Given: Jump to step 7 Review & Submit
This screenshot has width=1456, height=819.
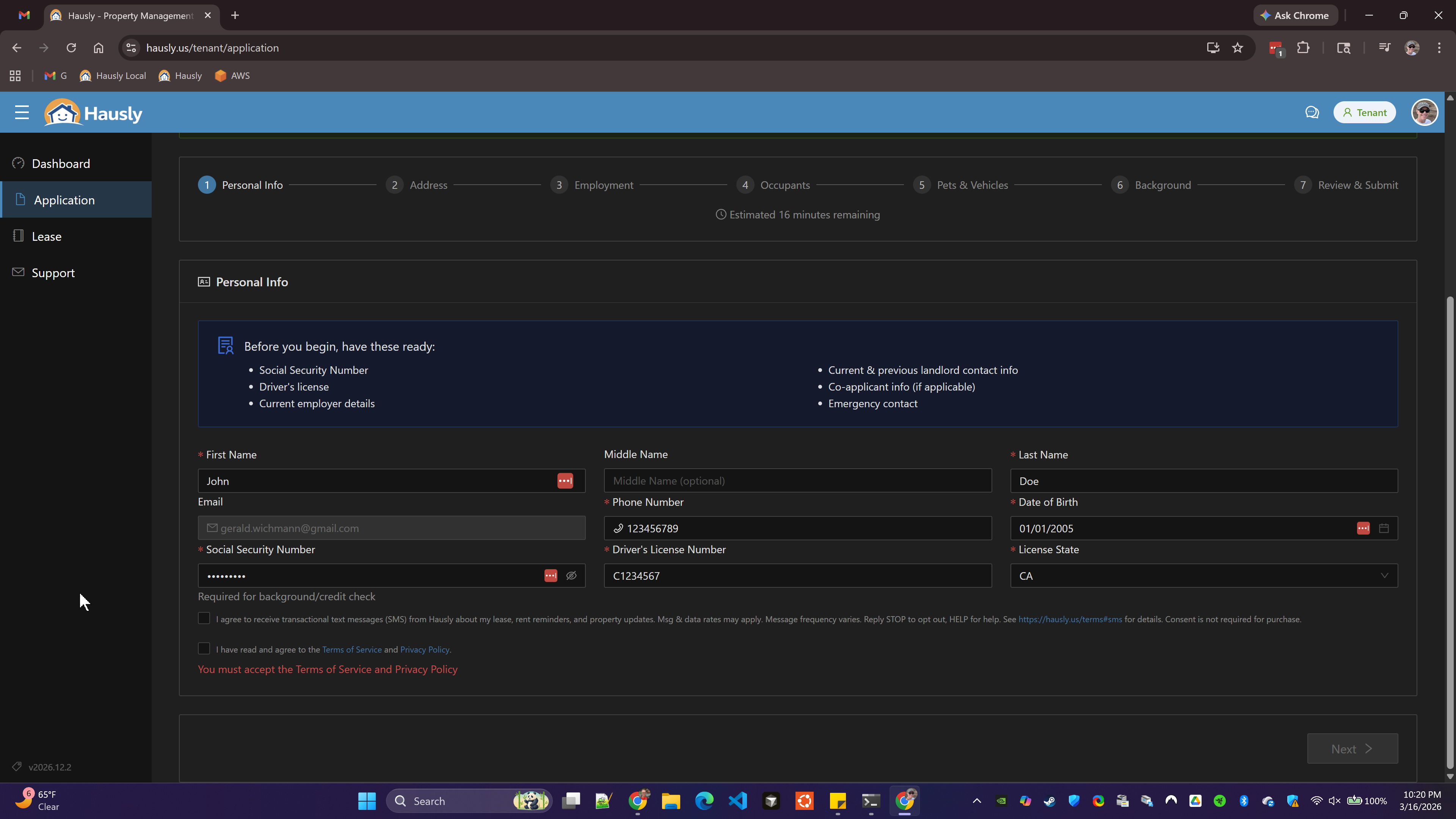Looking at the screenshot, I should pyautogui.click(x=1346, y=185).
